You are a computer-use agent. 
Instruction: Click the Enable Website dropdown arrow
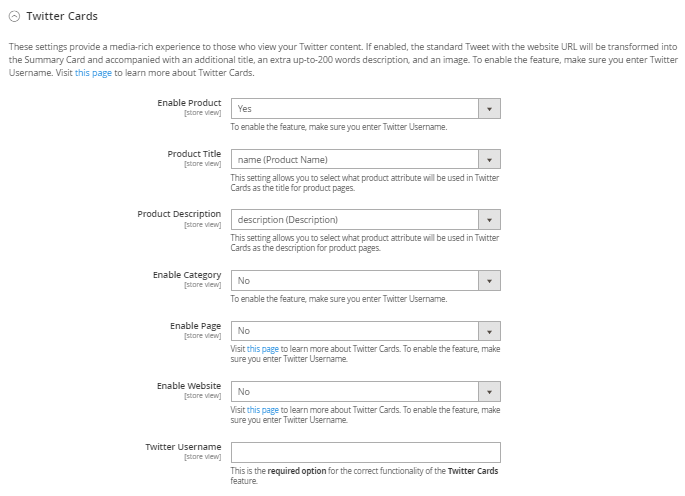click(x=489, y=392)
